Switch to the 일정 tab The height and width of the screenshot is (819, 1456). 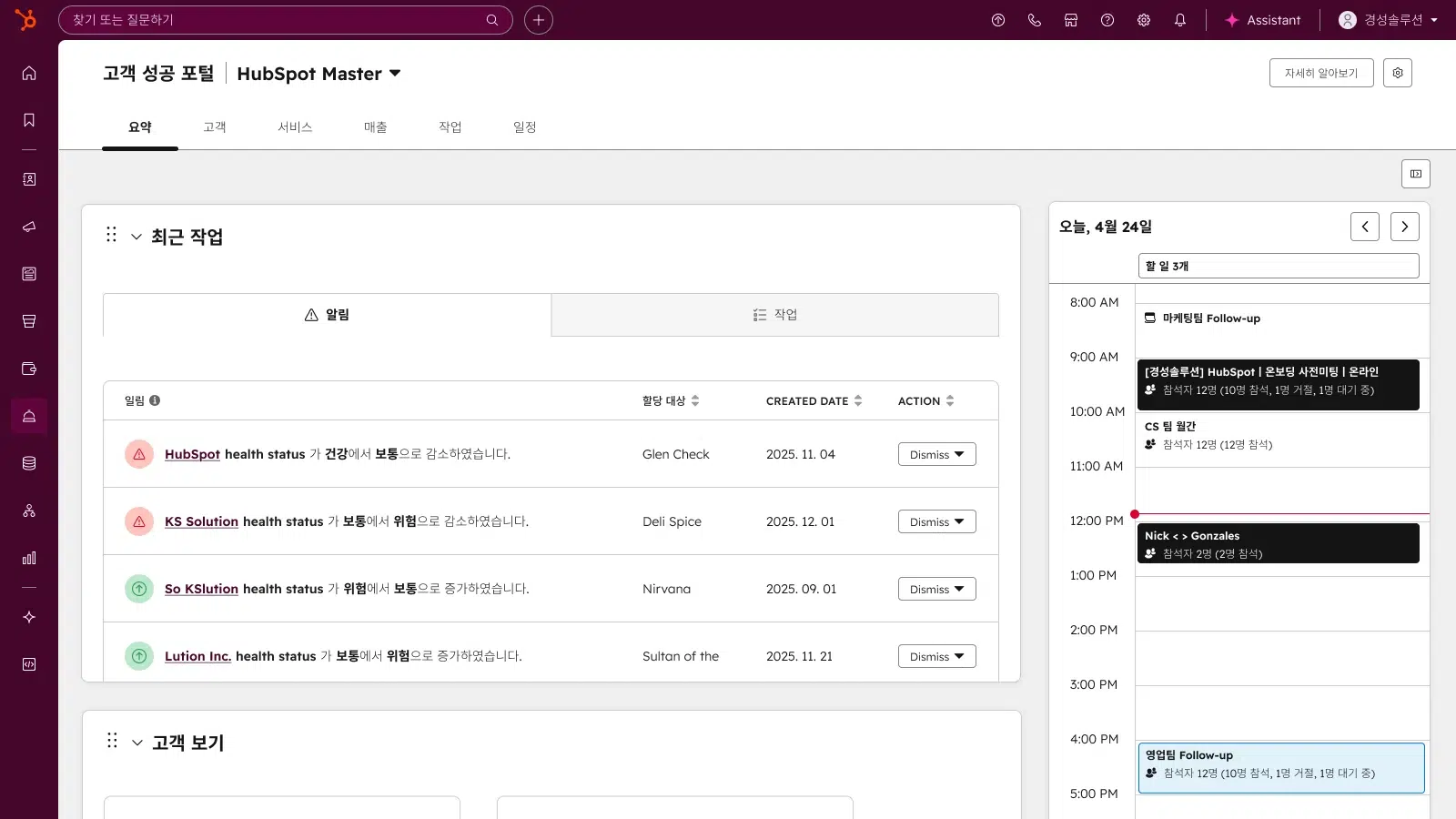[x=525, y=127]
